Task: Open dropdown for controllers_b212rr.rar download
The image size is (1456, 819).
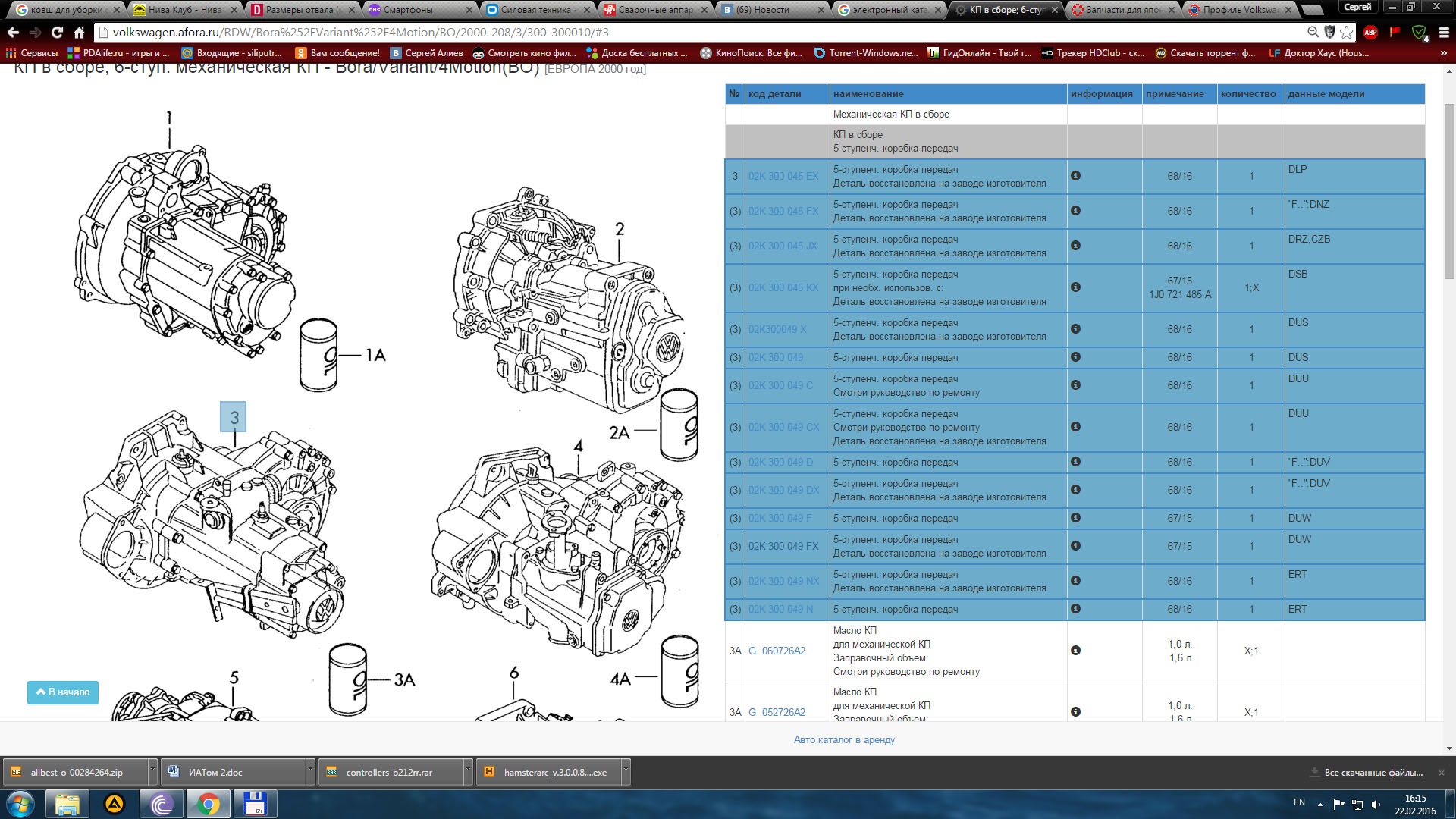Action: coord(467,772)
